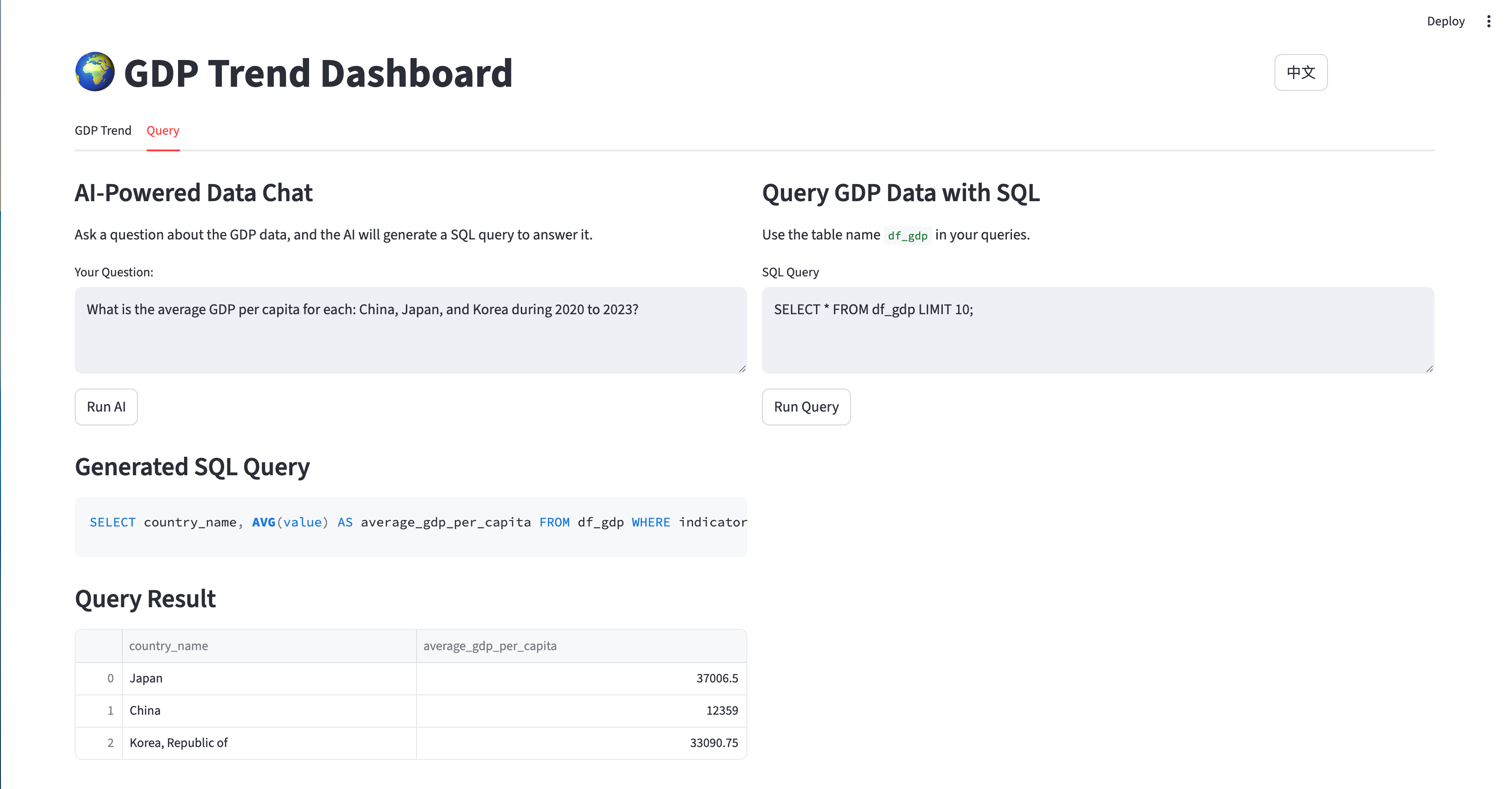Image resolution: width=1512 pixels, height=789 pixels.
Task: Click into the SQL Query text area
Action: click(x=1097, y=330)
